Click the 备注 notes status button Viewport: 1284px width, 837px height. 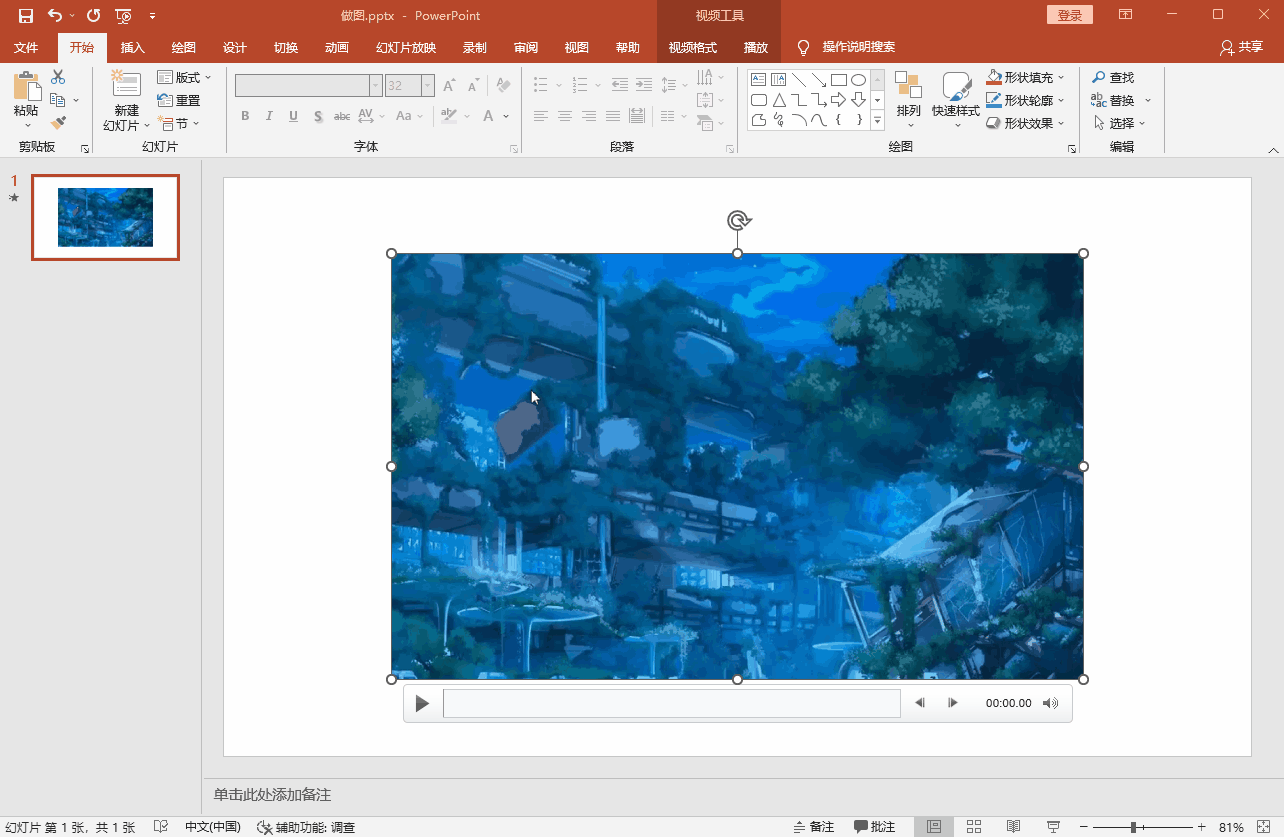(814, 827)
